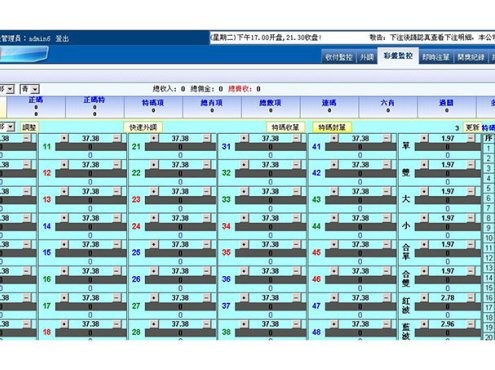Click the minus button for number 22 odds
Viewport: 495px width, 370px height.
point(207,165)
